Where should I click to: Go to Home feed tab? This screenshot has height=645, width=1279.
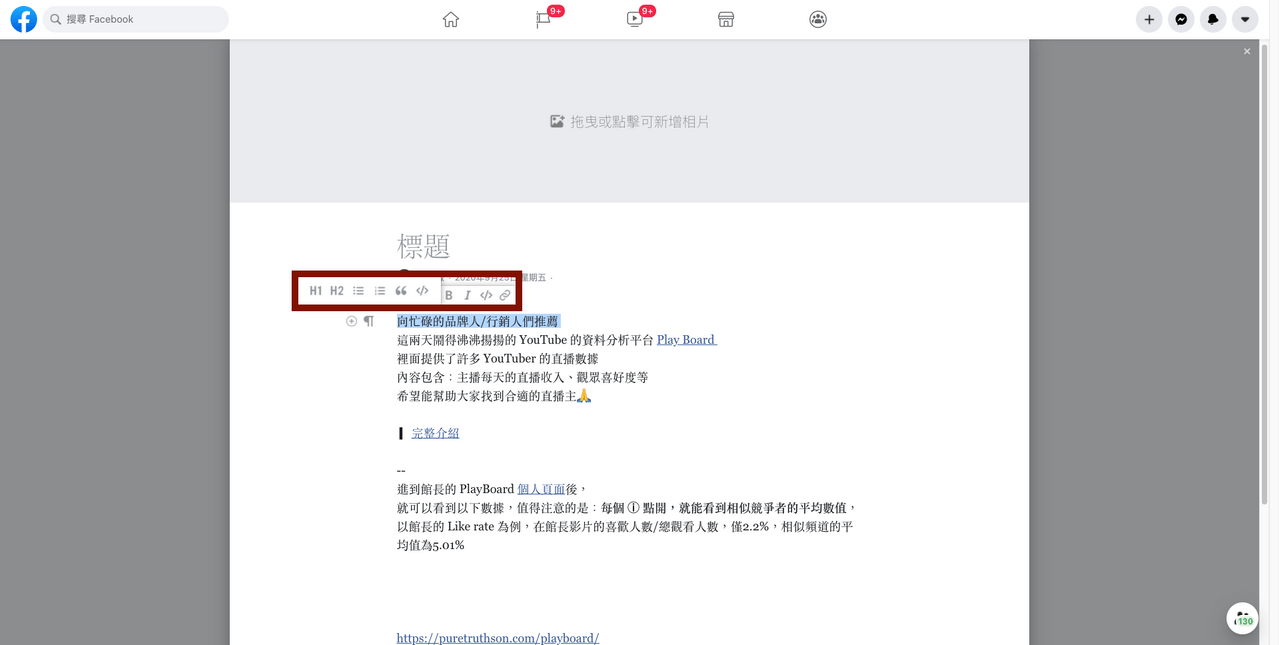click(x=451, y=19)
